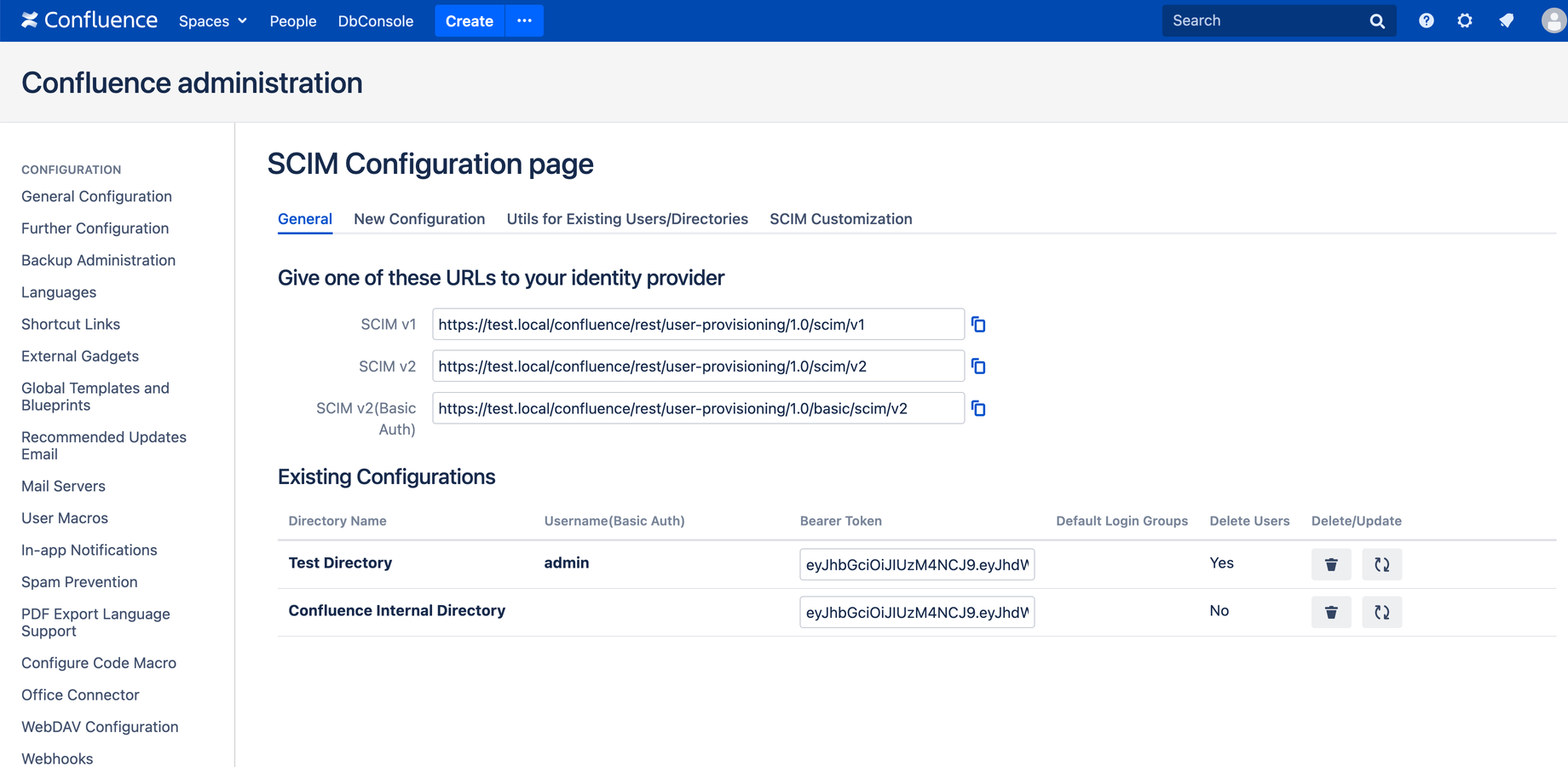The height and width of the screenshot is (767, 1568).
Task: Open the help question mark menu
Action: (1427, 20)
